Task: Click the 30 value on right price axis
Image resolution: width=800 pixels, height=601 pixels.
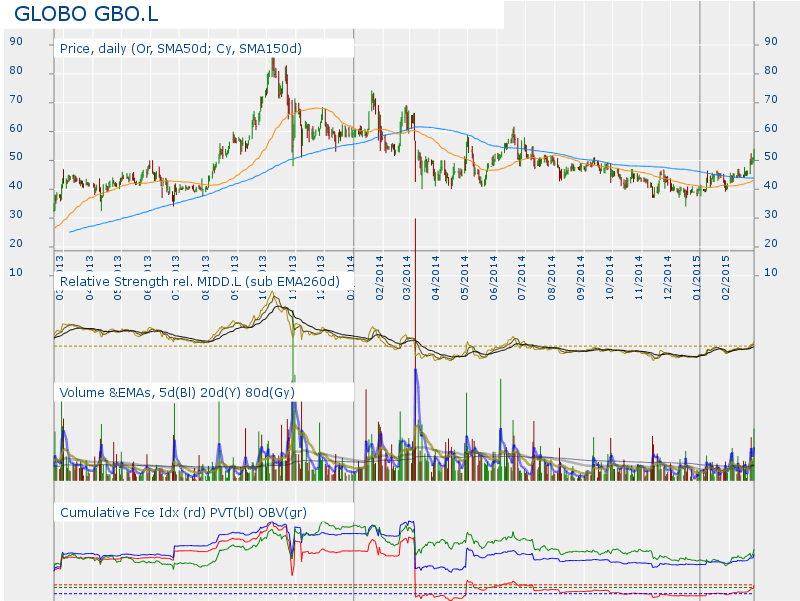Action: pos(771,214)
